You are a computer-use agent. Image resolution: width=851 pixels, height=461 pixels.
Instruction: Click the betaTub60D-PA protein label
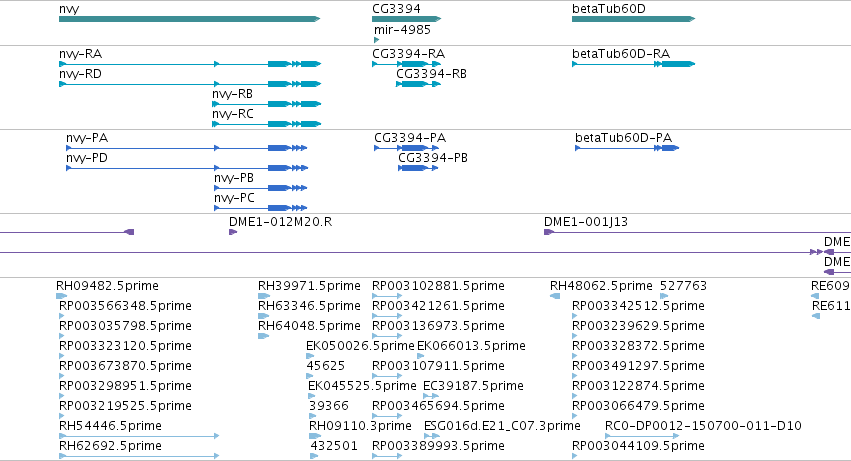pyautogui.click(x=624, y=138)
